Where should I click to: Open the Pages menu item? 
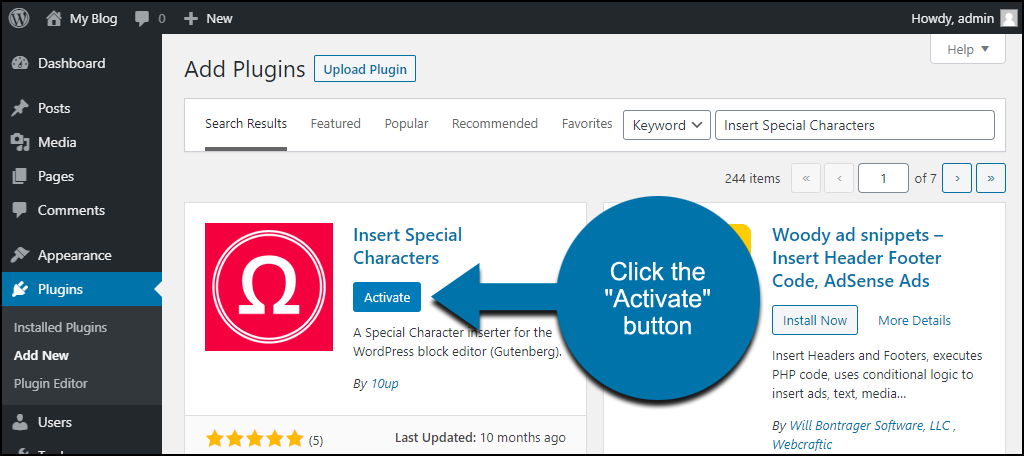coord(81,176)
